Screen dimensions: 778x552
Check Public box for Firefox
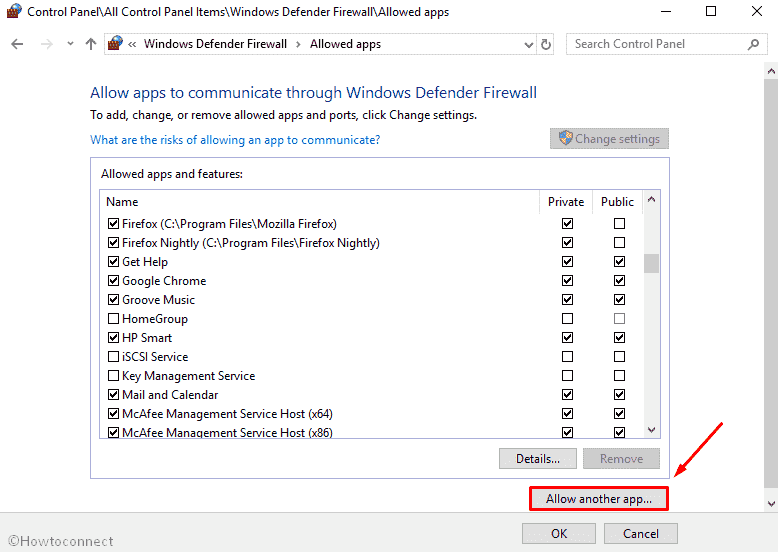[619, 224]
